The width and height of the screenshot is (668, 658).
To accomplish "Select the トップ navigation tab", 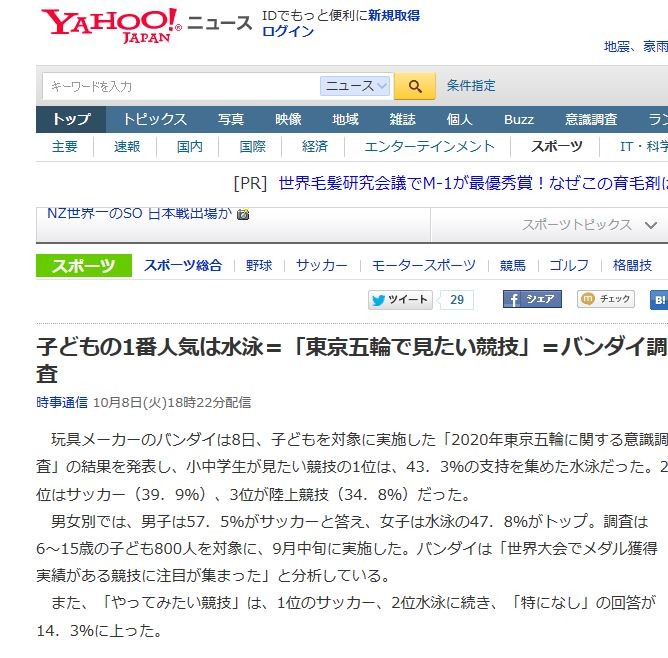I will point(71,119).
